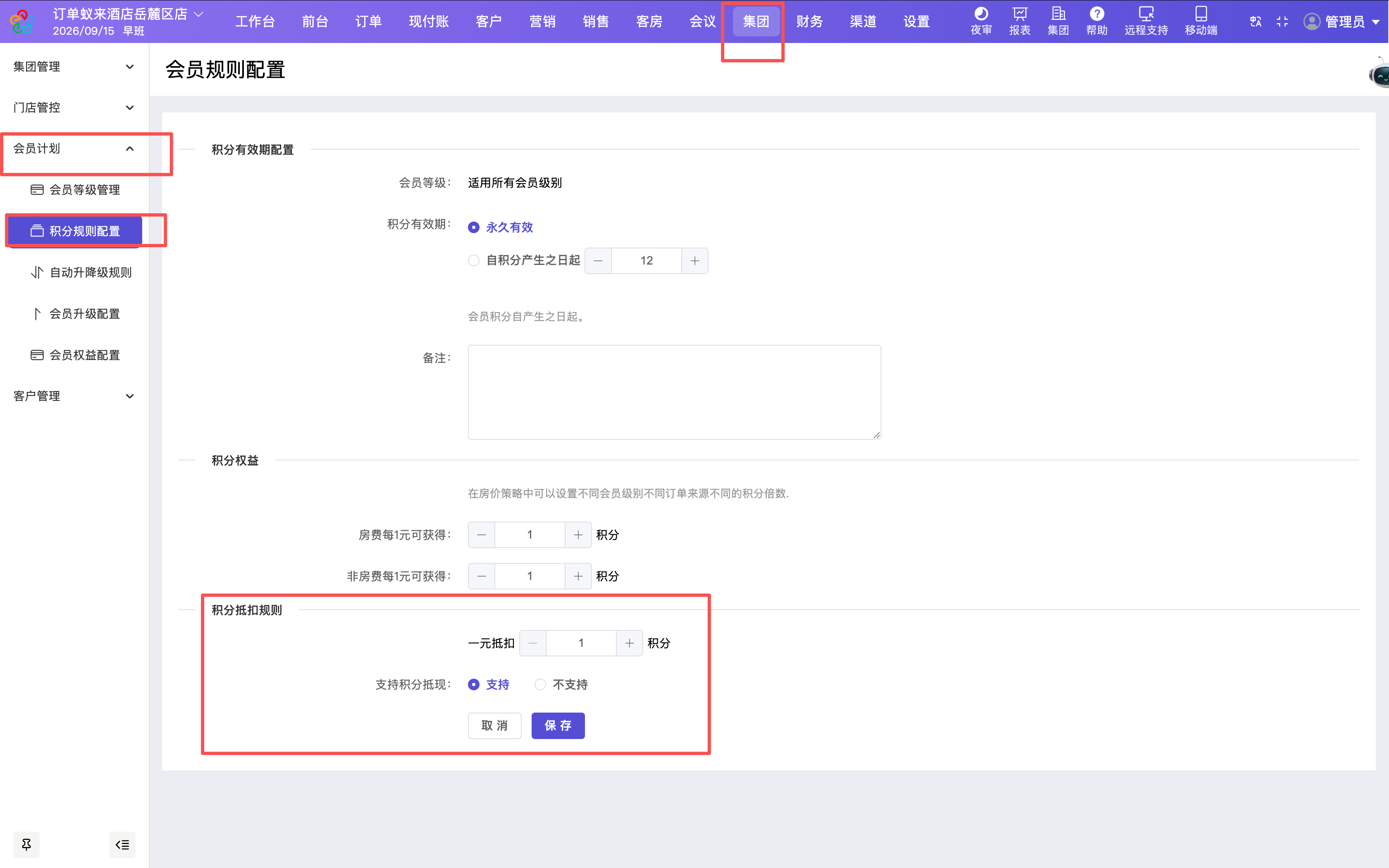Viewport: 1389px width, 868px height.
Task: Open the 移动端 mobile icon
Action: click(x=1201, y=21)
